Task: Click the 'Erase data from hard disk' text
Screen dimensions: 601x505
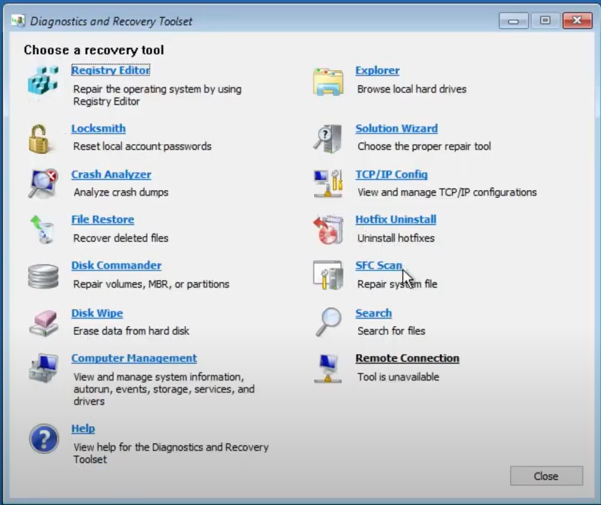Action: pyautogui.click(x=131, y=331)
